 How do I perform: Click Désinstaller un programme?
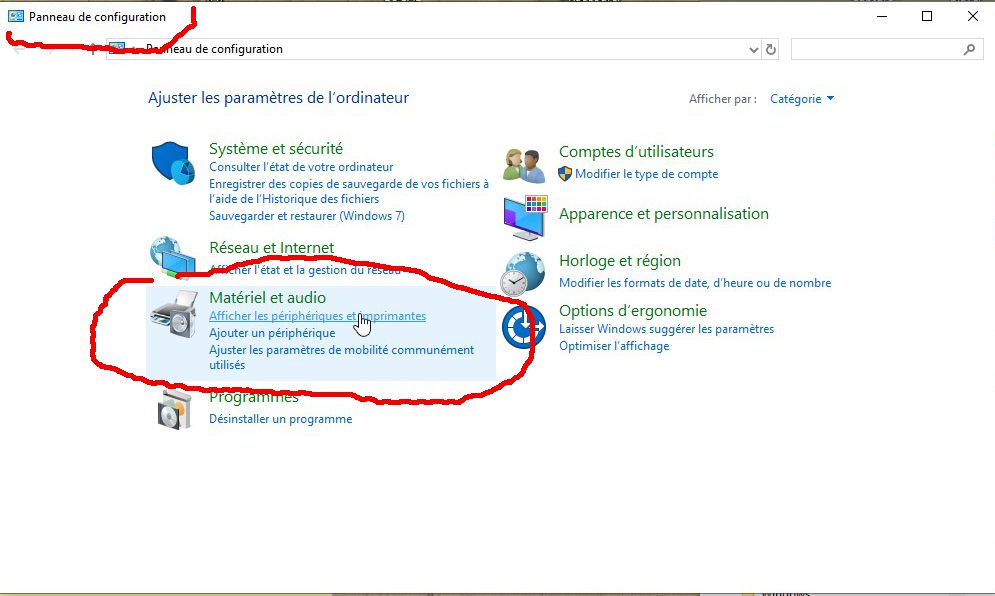click(x=280, y=419)
